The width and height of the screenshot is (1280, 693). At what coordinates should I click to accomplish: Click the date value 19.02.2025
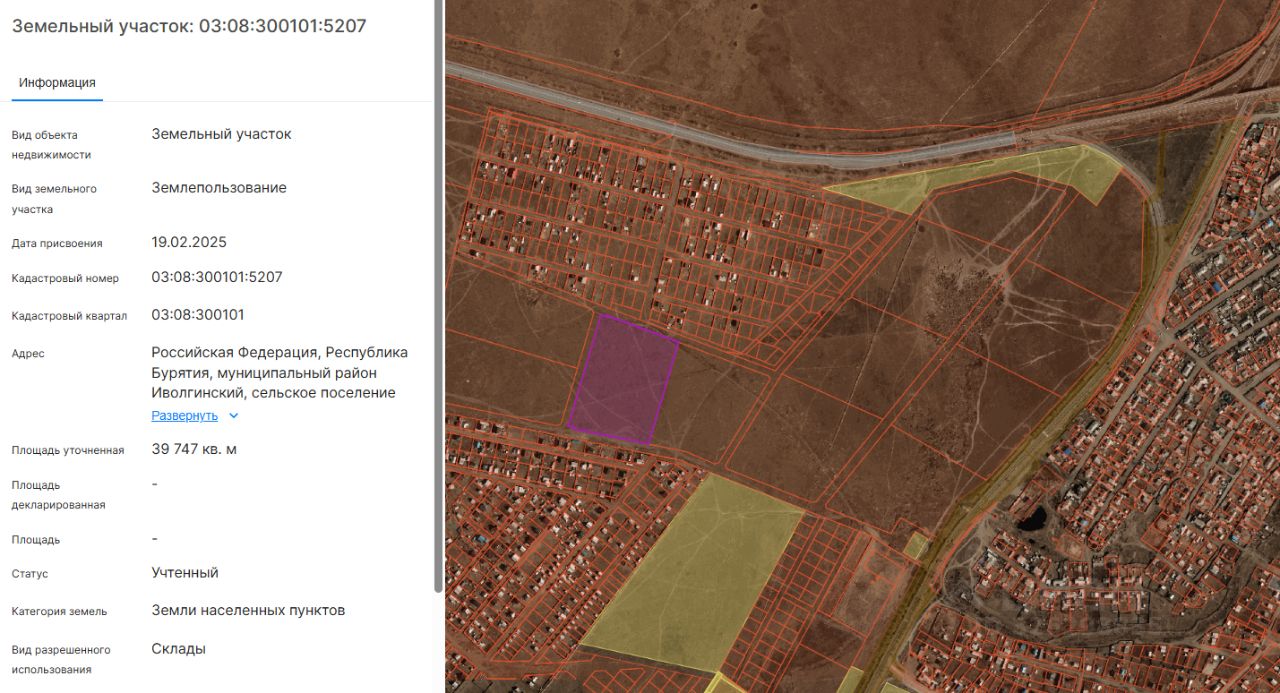189,242
